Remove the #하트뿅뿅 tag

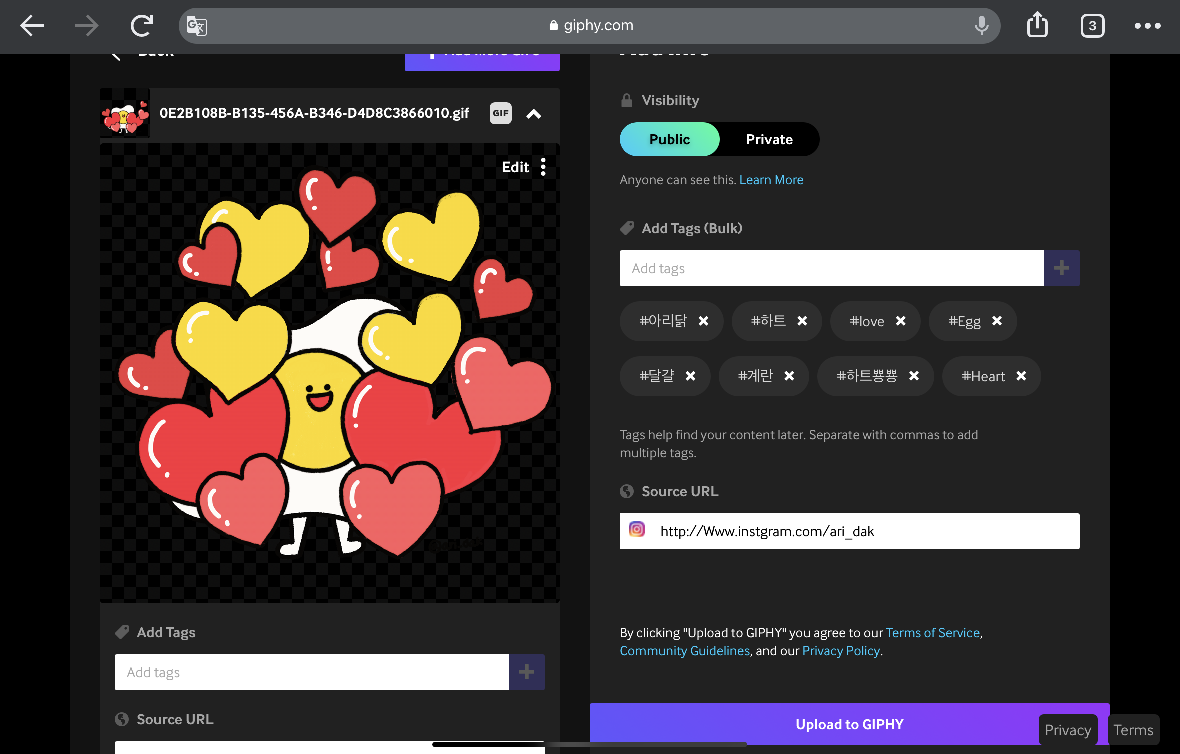(x=914, y=376)
